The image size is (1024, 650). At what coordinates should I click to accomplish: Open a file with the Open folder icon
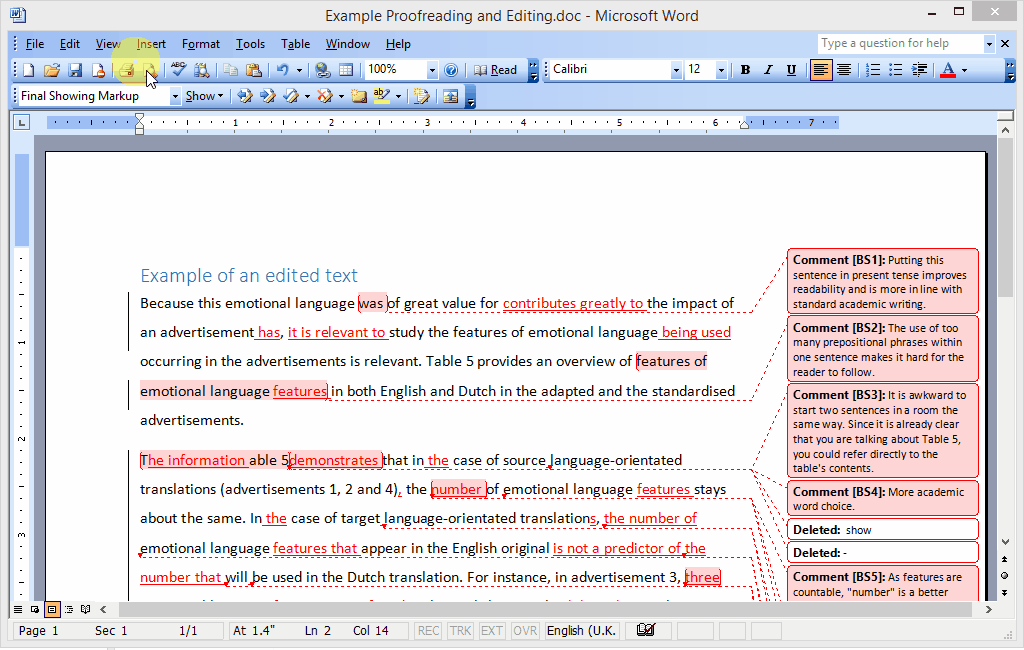[51, 70]
